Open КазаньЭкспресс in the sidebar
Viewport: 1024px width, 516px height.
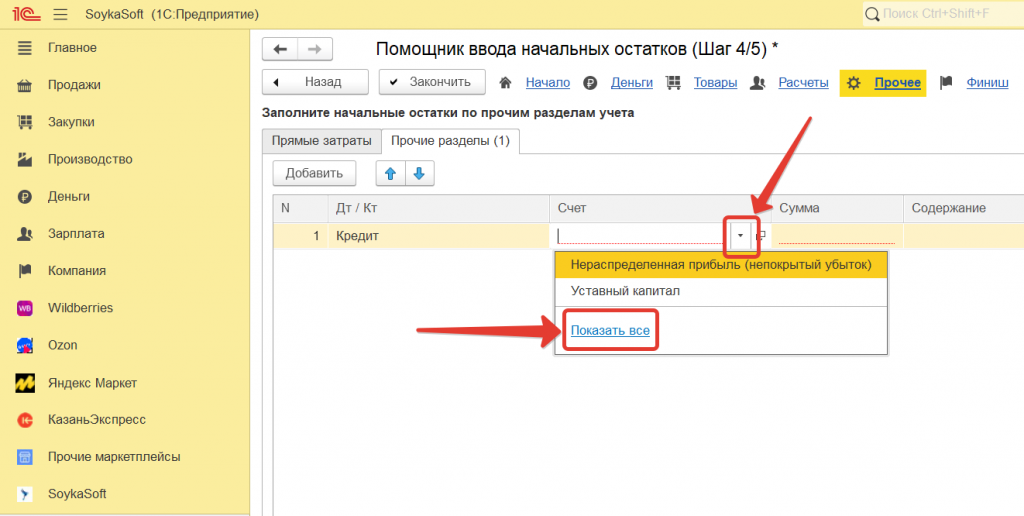pyautogui.click(x=96, y=419)
